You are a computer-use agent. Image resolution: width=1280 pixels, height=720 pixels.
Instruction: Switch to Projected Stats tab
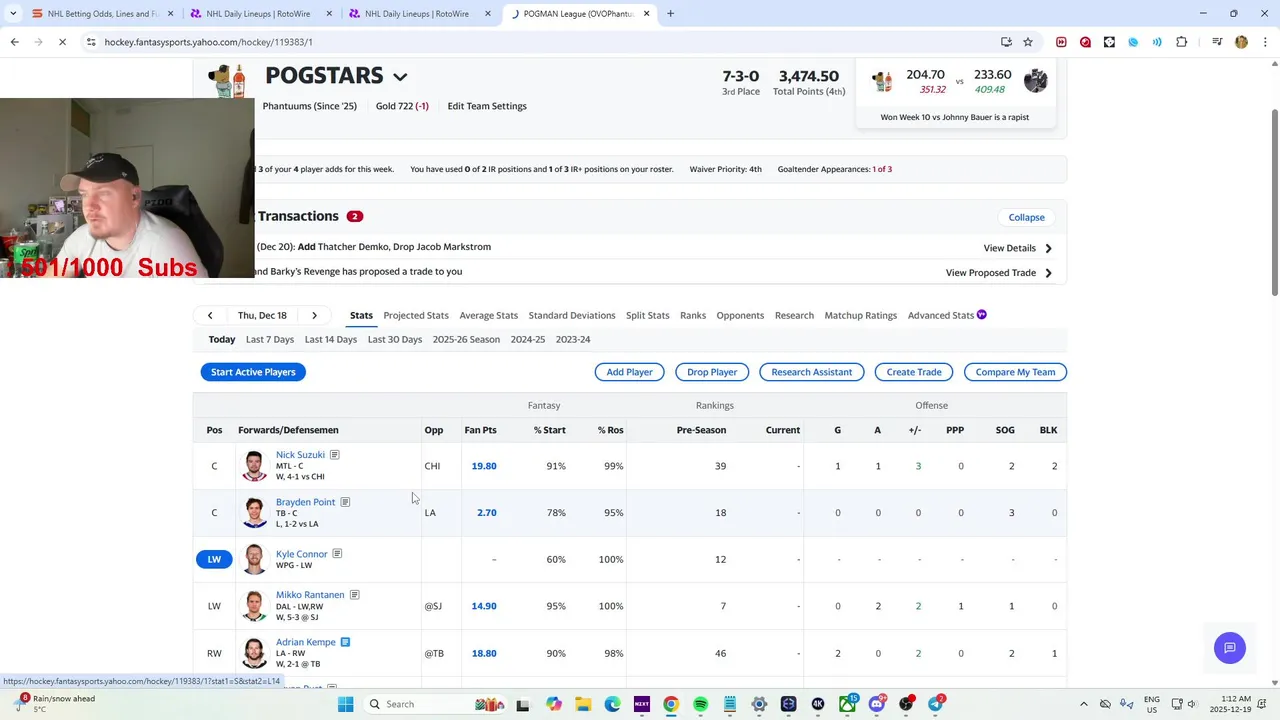[416, 315]
